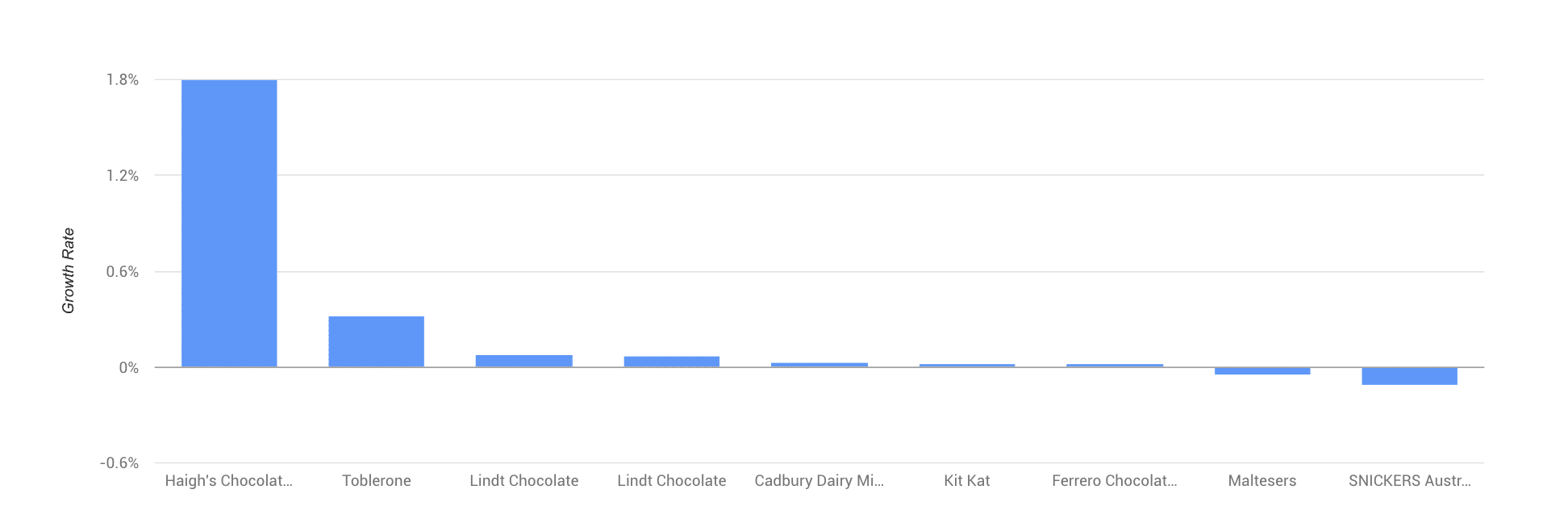The width and height of the screenshot is (1568, 523).
Task: Click the thin Kit Kat bar
Action: 967,366
